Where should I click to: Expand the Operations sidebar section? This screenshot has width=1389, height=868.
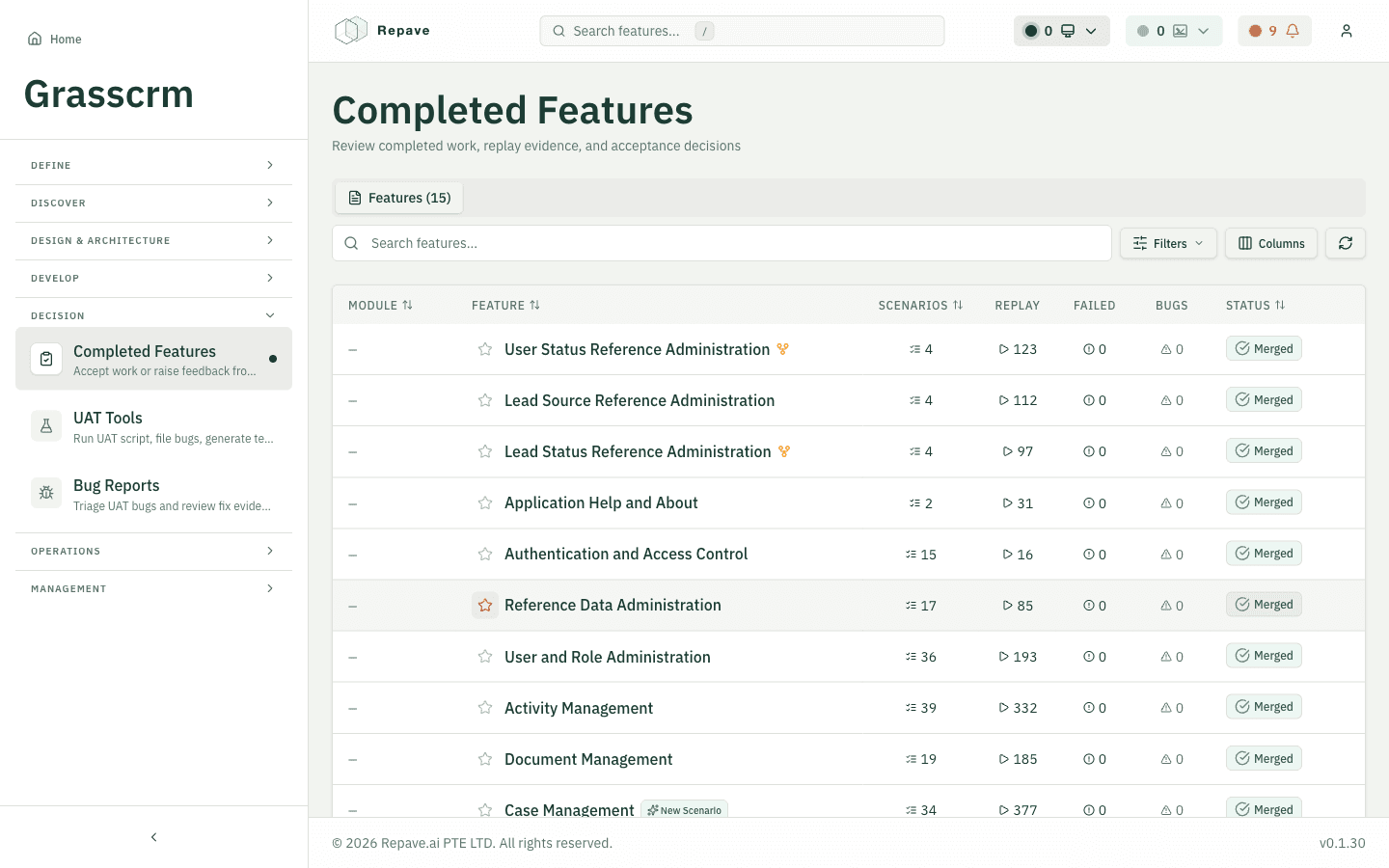(153, 552)
